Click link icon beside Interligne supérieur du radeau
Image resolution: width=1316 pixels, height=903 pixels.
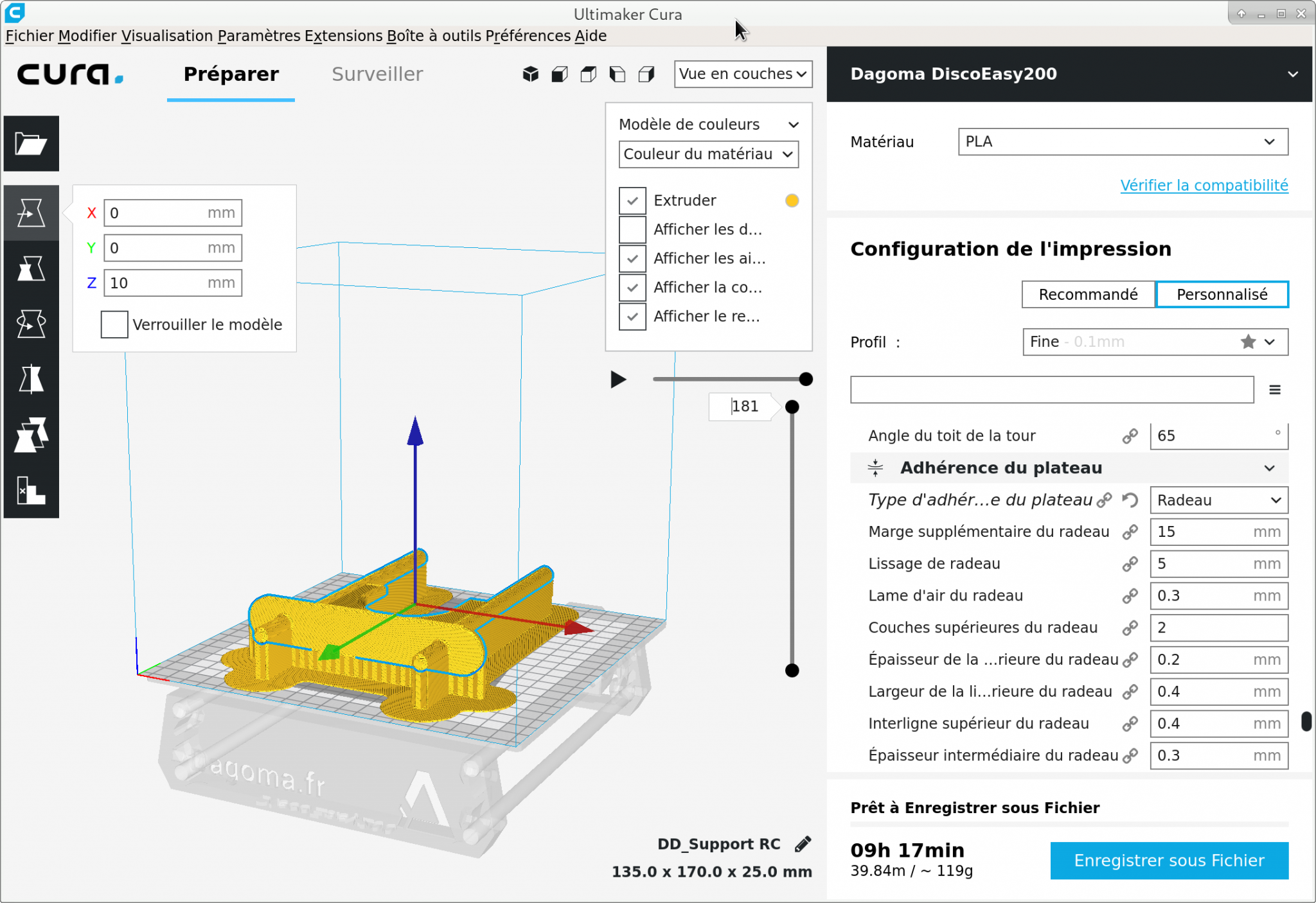1130,724
